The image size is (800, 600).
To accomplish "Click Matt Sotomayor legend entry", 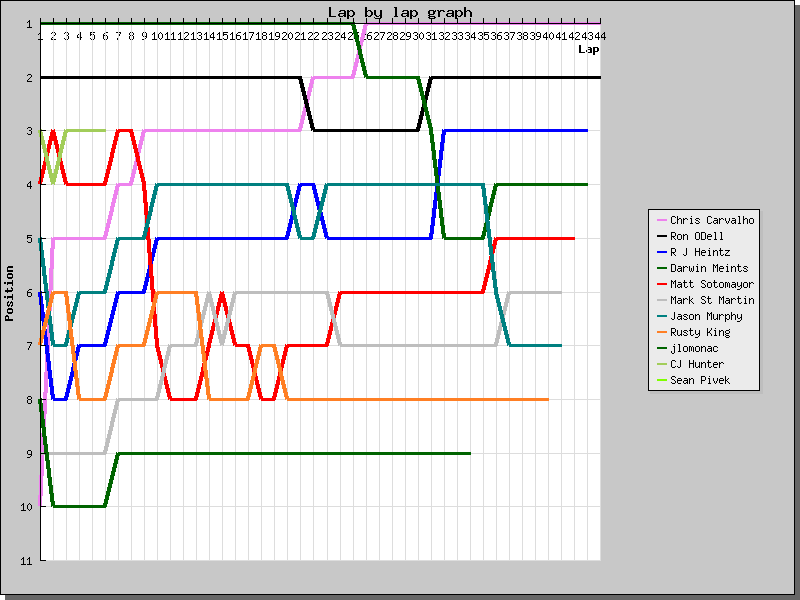I will (712, 284).
